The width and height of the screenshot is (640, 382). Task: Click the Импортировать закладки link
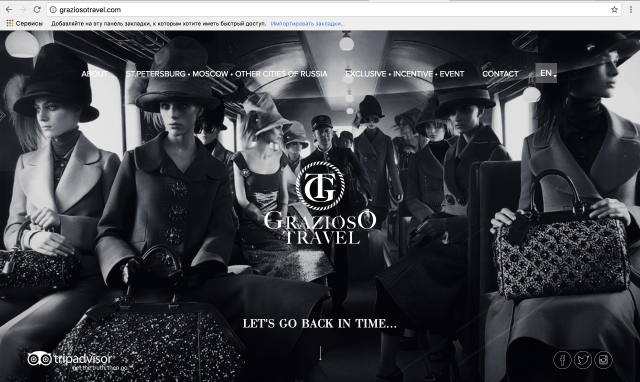[x=308, y=24]
